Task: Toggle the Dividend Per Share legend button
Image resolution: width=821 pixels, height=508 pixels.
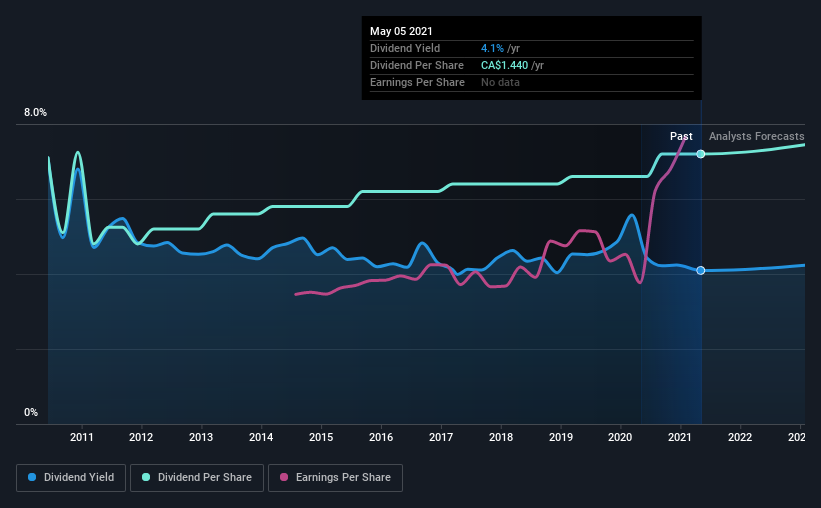Action: pos(197,478)
